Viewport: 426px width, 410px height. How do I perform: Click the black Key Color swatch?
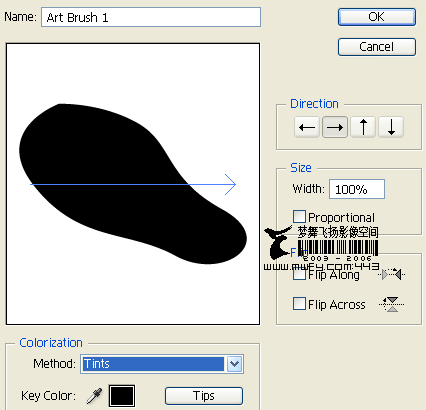(x=122, y=396)
